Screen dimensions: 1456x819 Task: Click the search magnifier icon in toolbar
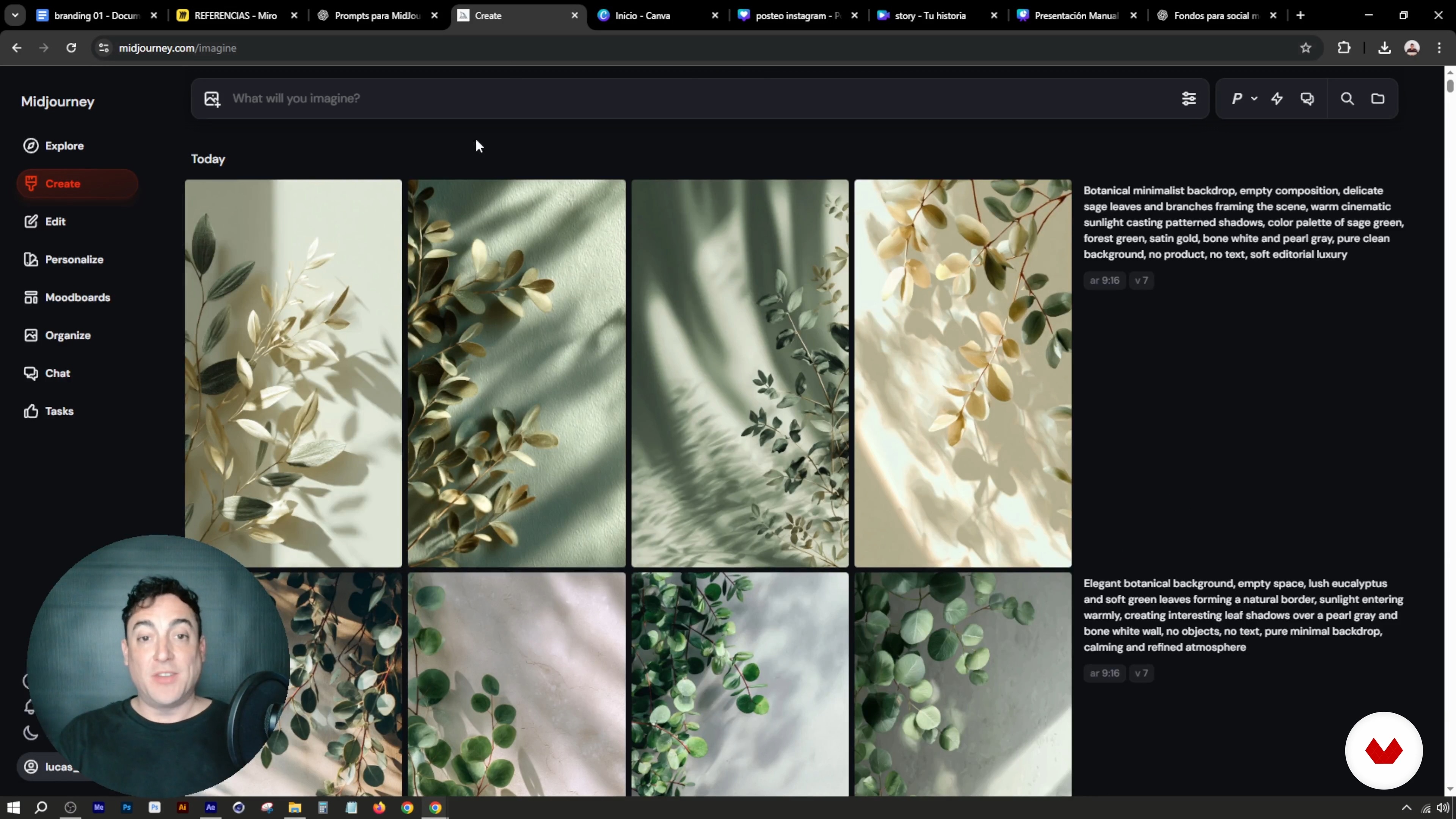[1347, 99]
